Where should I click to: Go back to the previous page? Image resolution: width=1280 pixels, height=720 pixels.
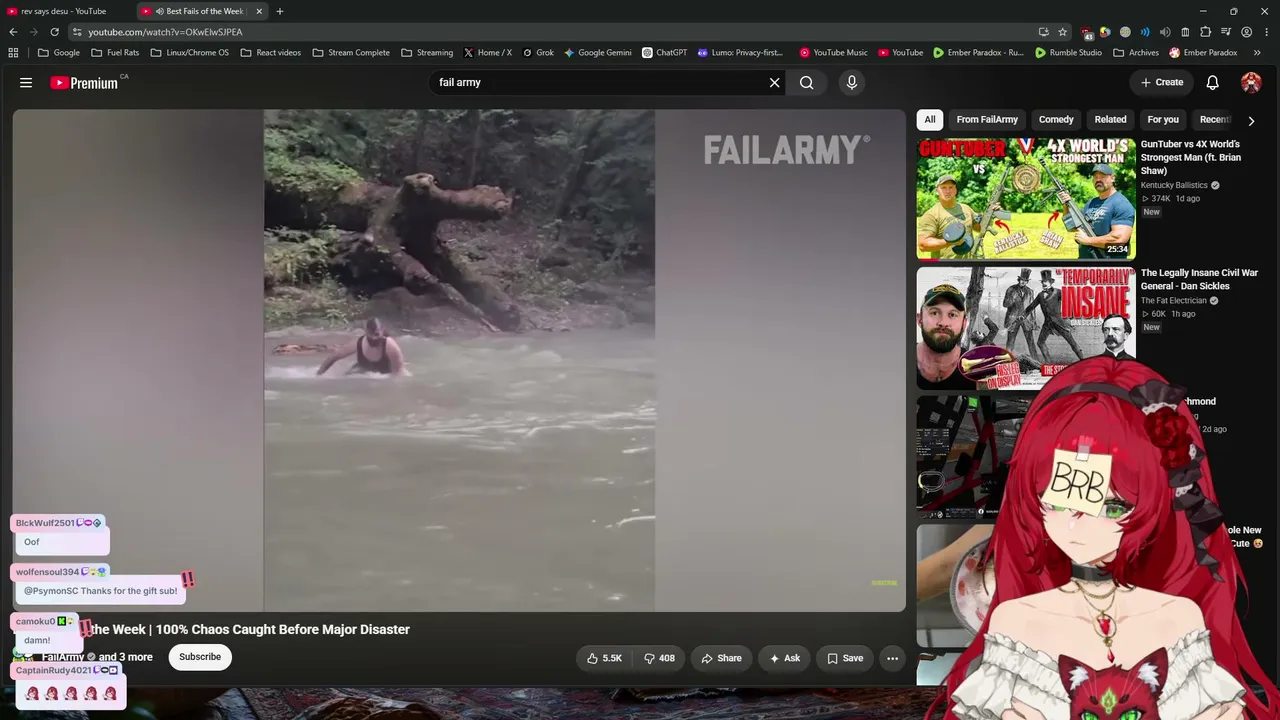(x=13, y=32)
